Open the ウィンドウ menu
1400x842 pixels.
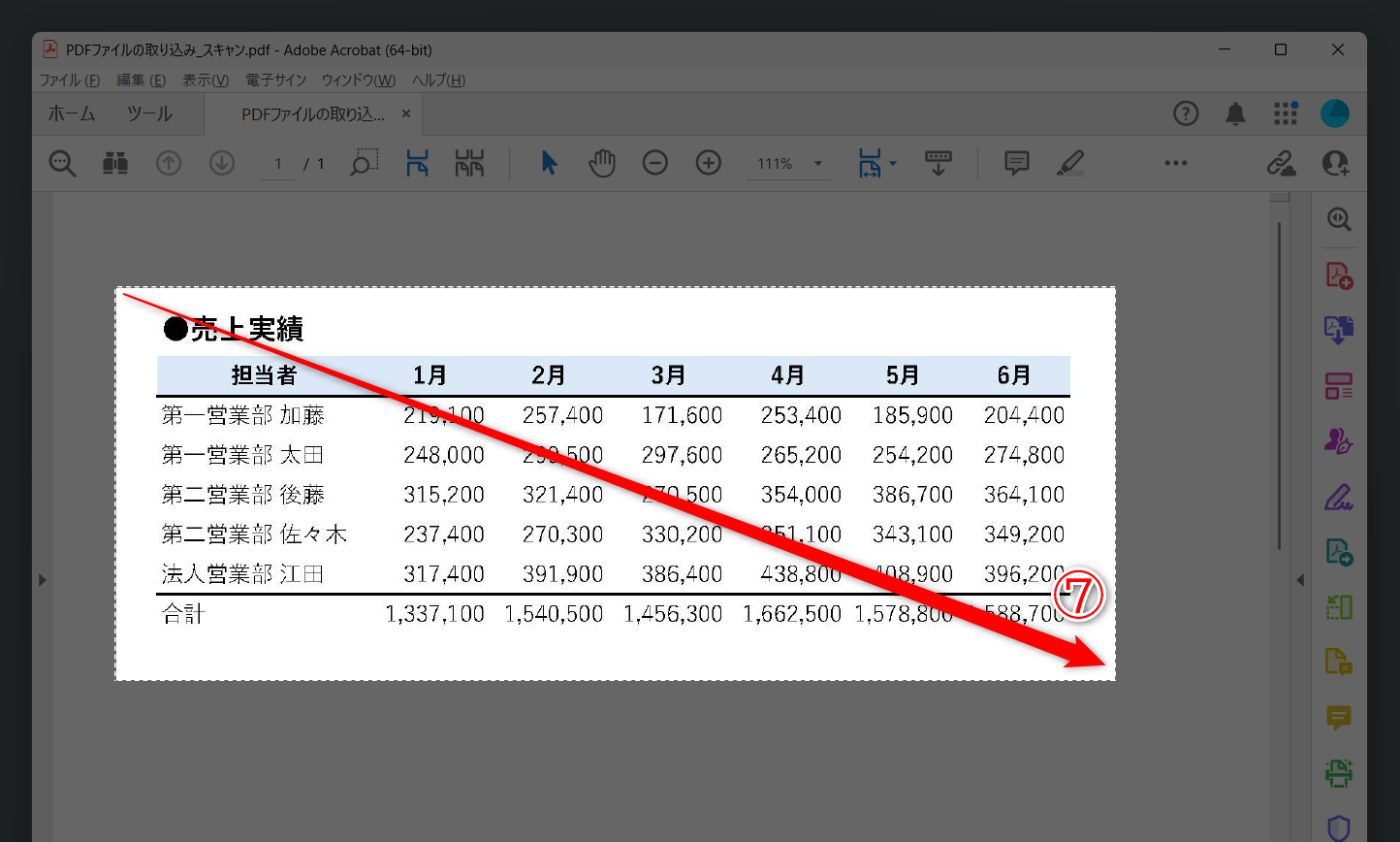(359, 81)
